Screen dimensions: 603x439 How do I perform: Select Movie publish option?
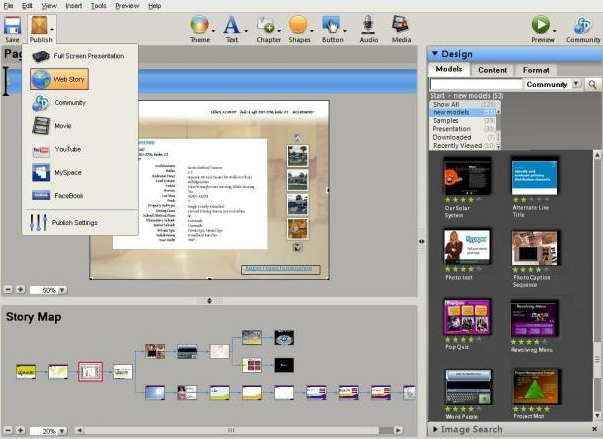(52, 126)
